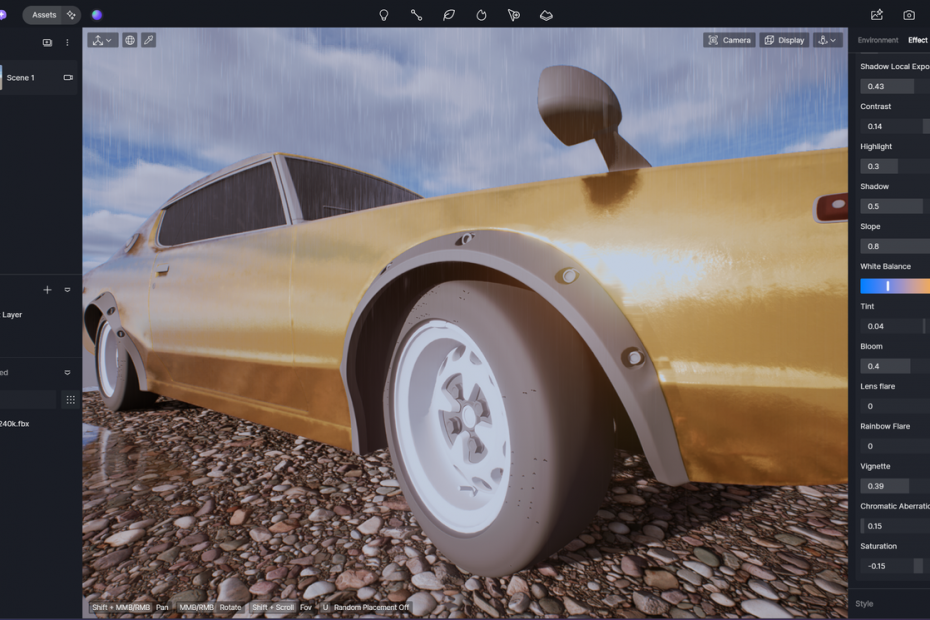This screenshot has height=620, width=930.
Task: Click the camera screenshot icon at top right
Action: (909, 15)
